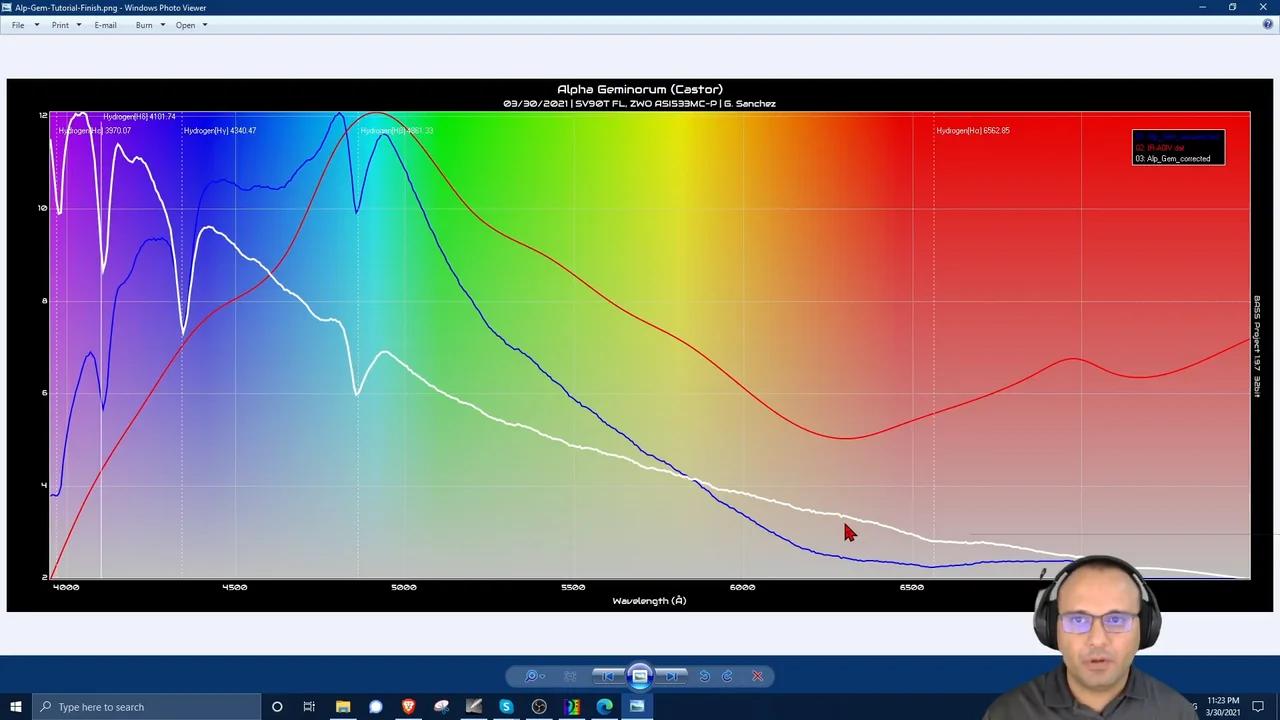The image size is (1280, 720).
Task: Click the fit-to-window display icon
Action: pyautogui.click(x=571, y=675)
